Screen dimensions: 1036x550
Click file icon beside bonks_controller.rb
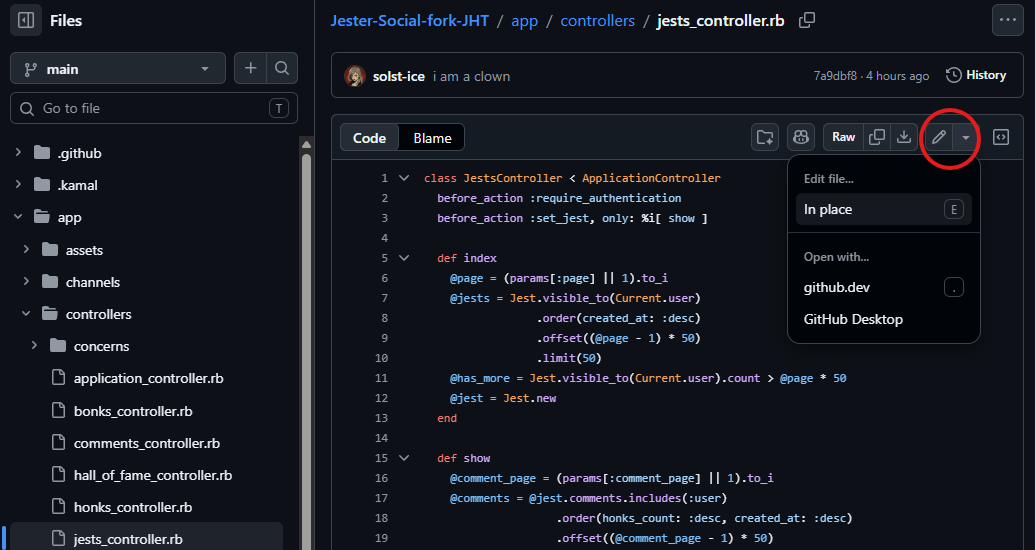pos(58,411)
